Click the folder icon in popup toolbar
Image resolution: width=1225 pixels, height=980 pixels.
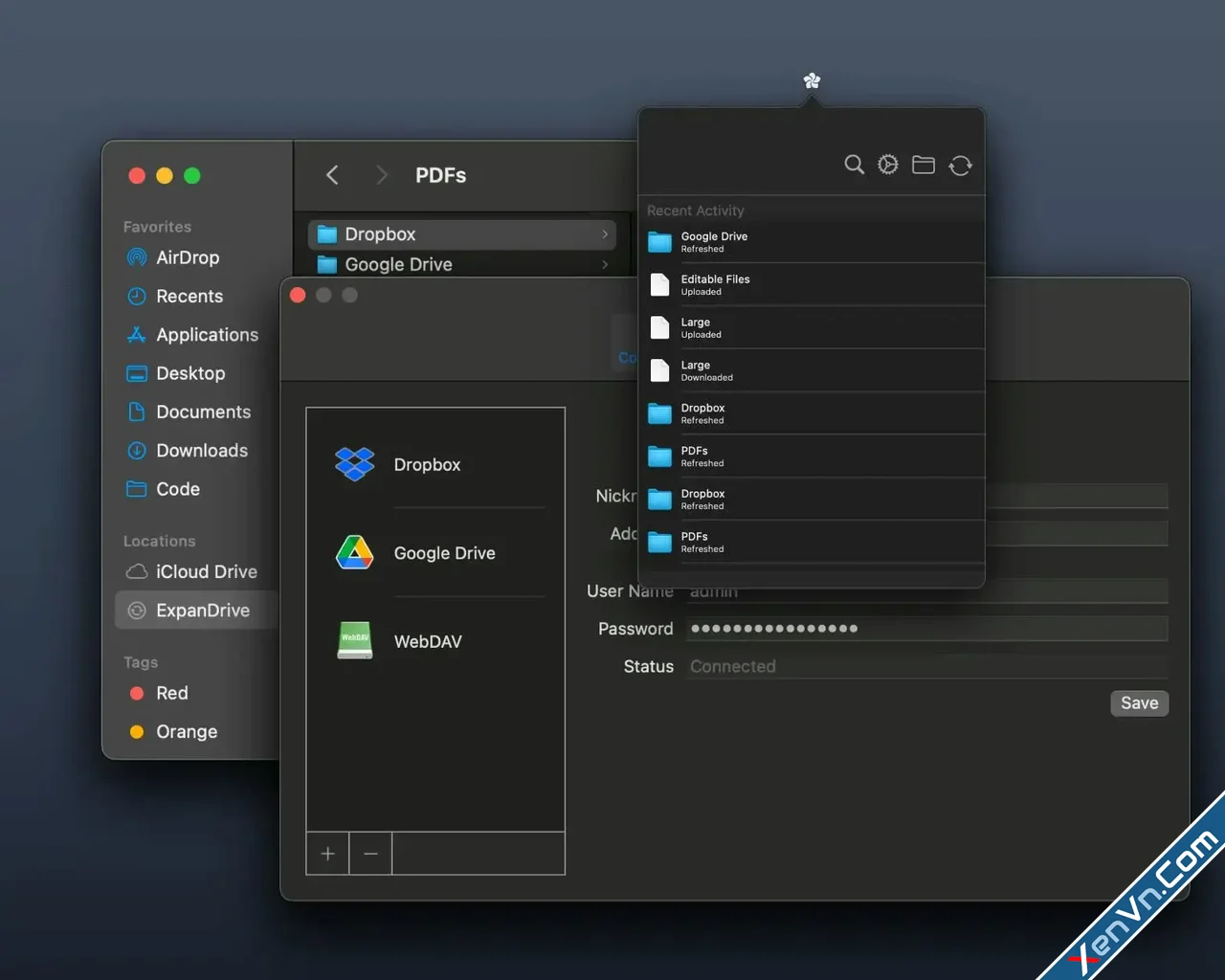coord(924,165)
